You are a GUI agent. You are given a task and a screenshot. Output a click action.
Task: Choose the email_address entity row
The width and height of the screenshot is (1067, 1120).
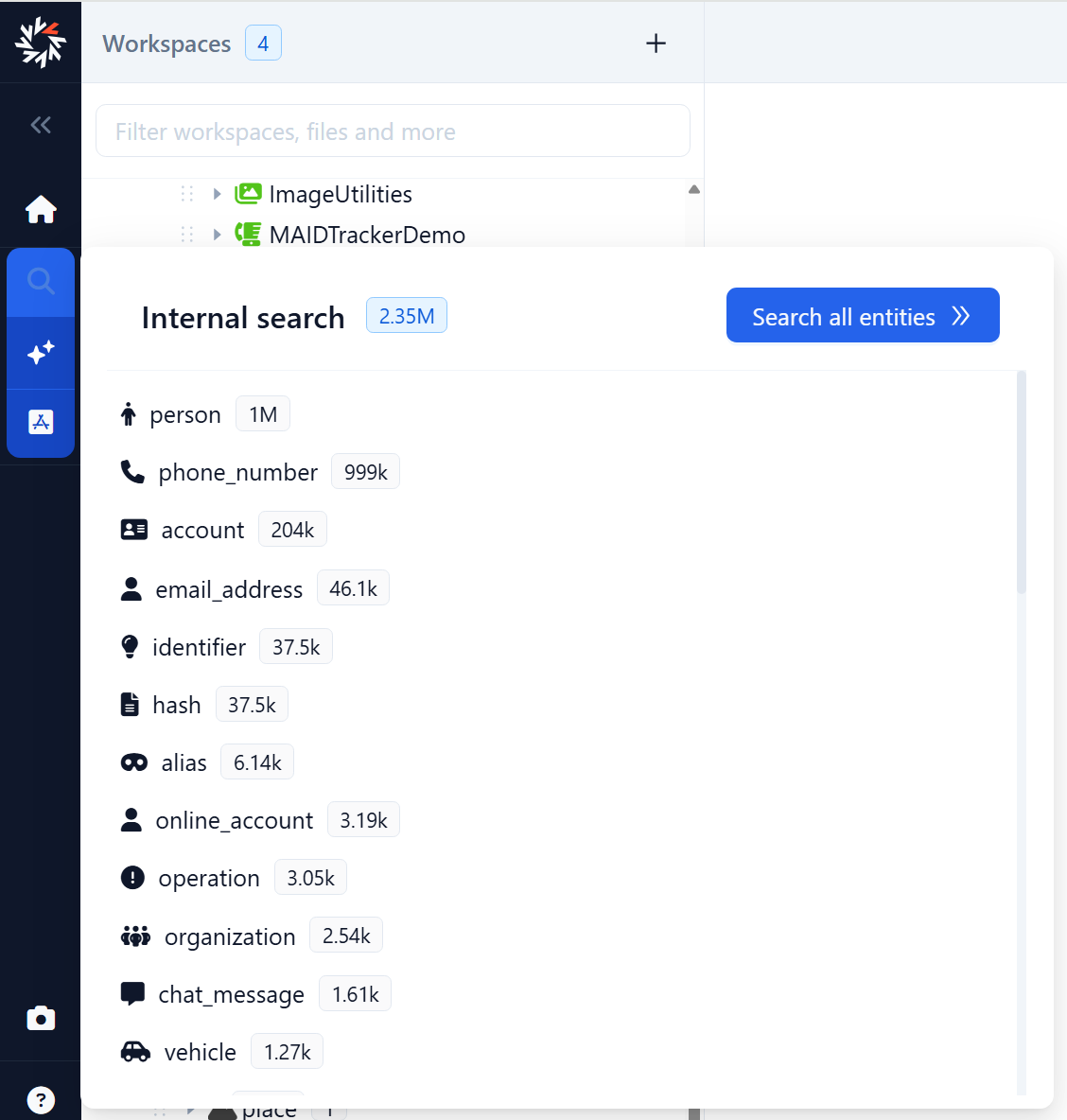[x=229, y=589]
